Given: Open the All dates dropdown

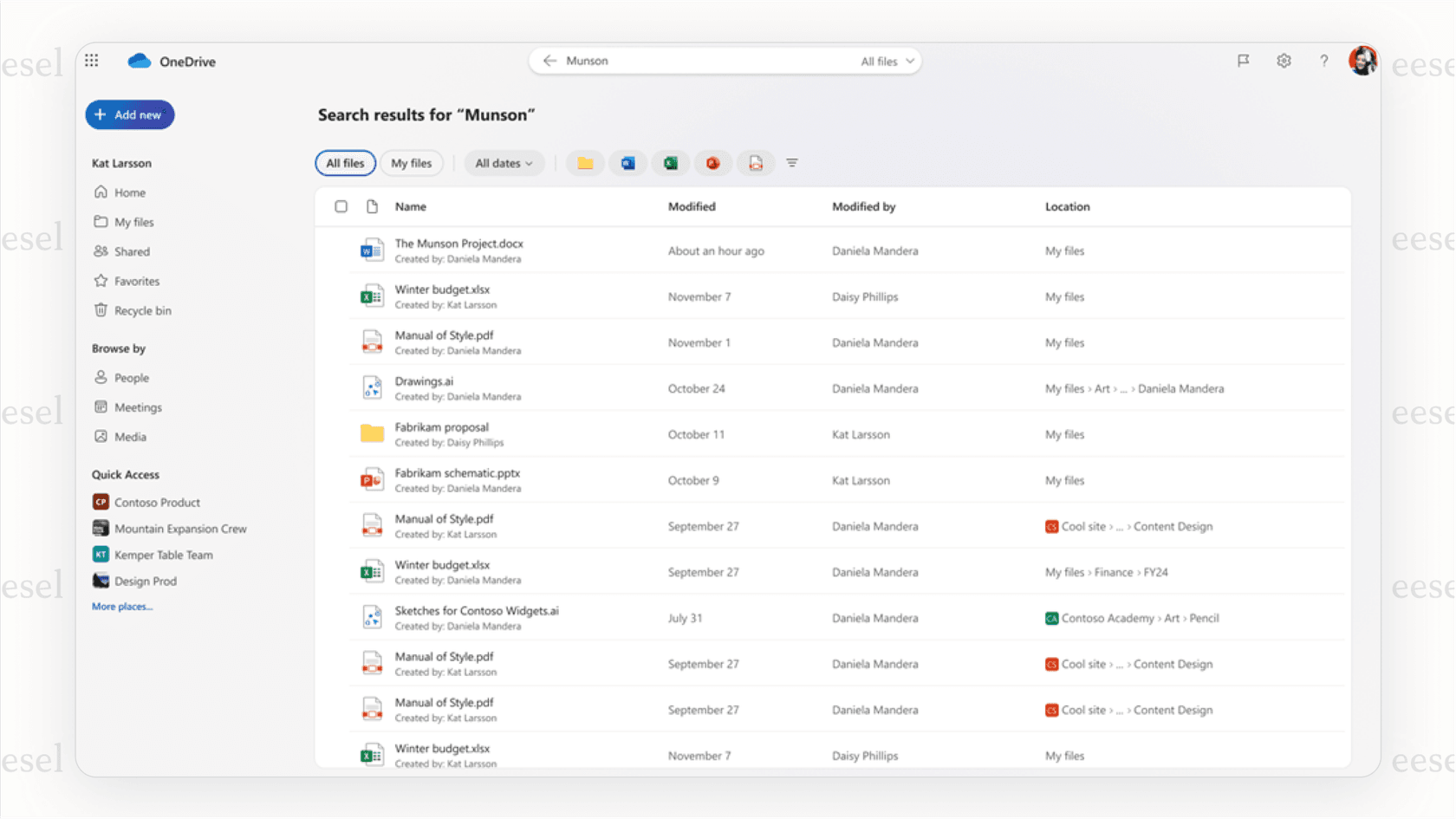Looking at the screenshot, I should point(504,163).
